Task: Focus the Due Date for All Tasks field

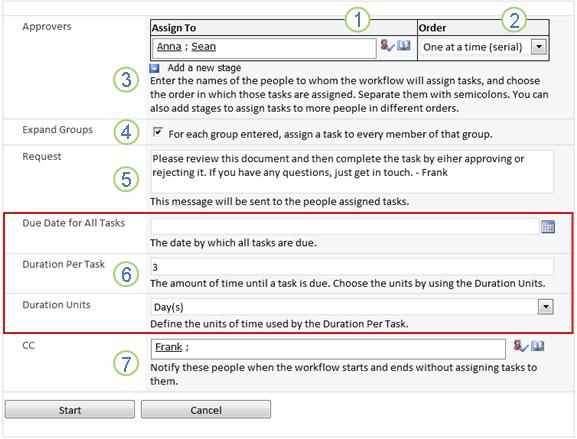Action: (345, 227)
